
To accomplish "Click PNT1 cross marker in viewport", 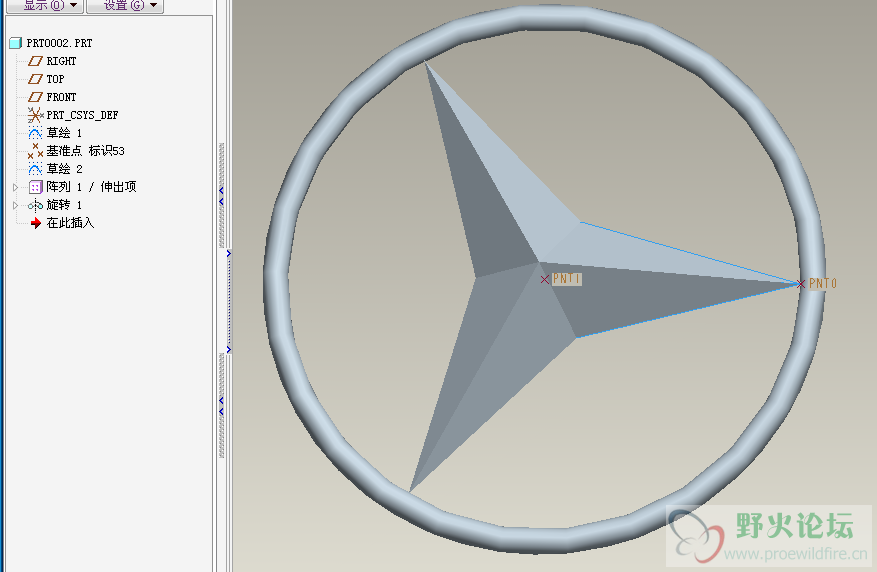I will (x=545, y=279).
